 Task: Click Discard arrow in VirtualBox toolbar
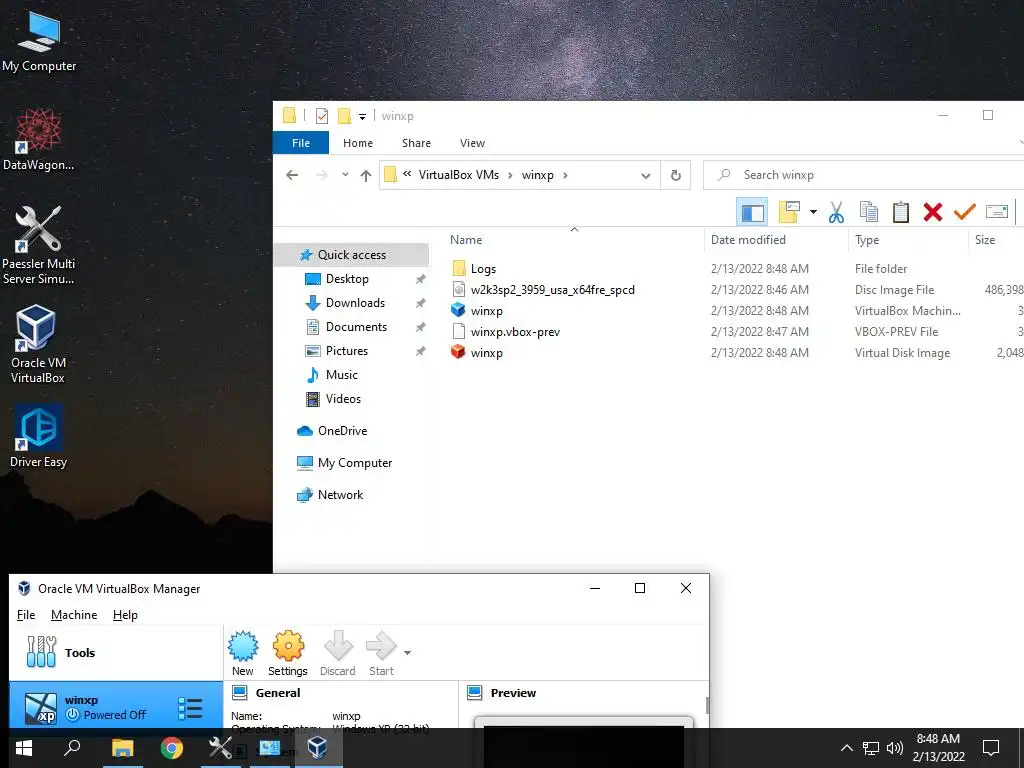pyautogui.click(x=338, y=653)
